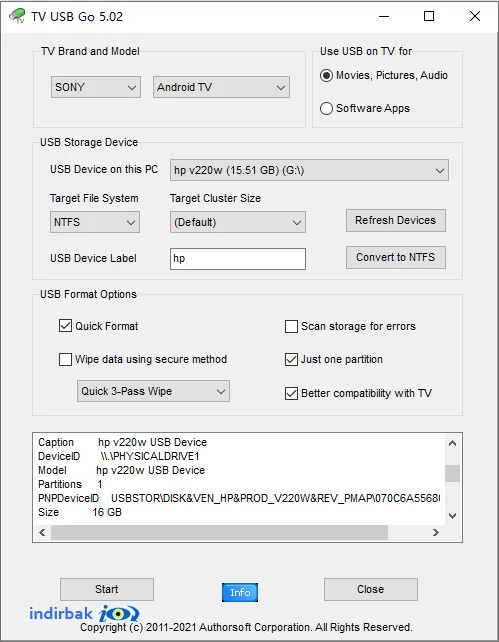Close window with title bar X
Image resolution: width=499 pixels, height=642 pixels.
click(475, 16)
